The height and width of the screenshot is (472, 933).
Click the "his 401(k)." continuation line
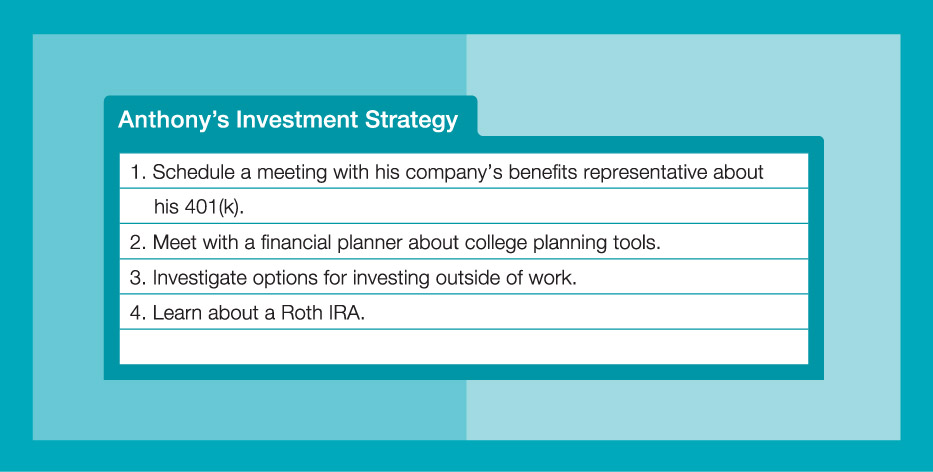point(198,206)
